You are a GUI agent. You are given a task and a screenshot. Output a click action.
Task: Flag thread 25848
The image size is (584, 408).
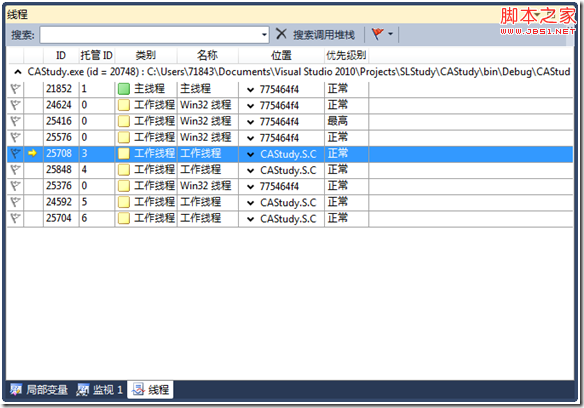point(15,170)
